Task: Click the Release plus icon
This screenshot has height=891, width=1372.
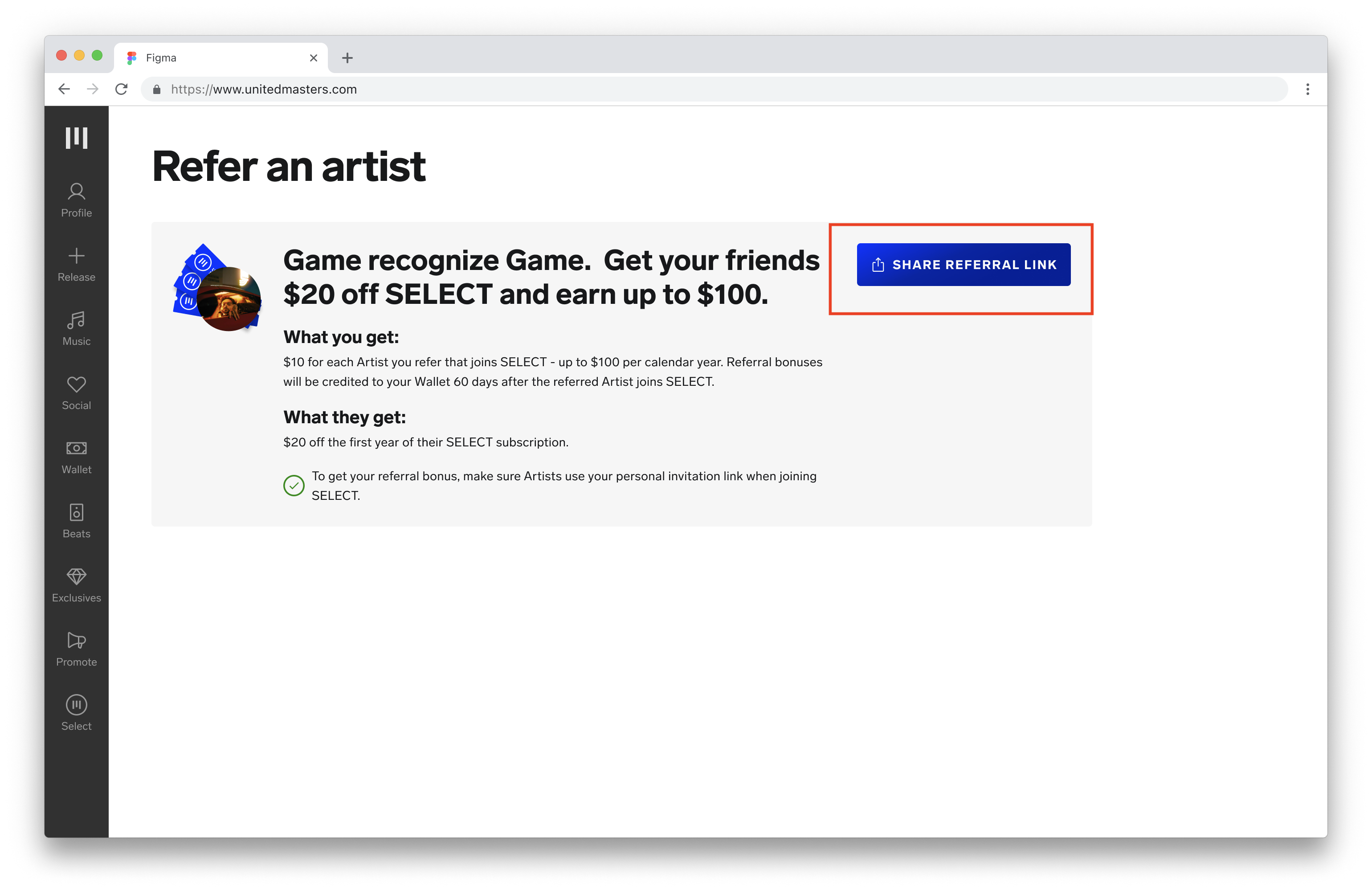Action: click(76, 255)
